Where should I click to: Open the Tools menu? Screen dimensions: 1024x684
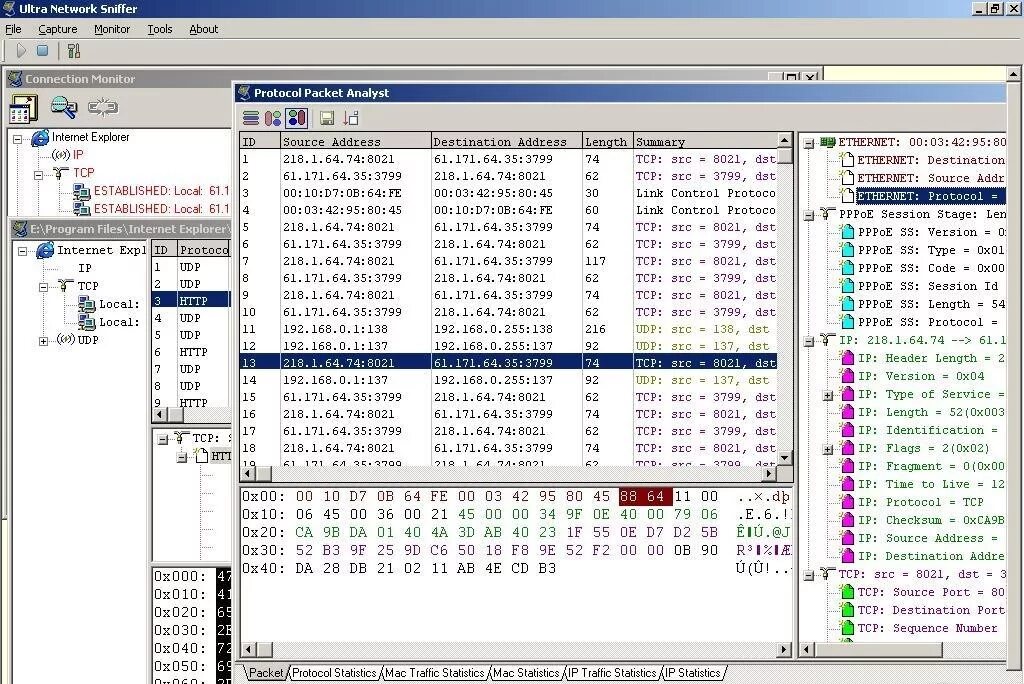[159, 29]
